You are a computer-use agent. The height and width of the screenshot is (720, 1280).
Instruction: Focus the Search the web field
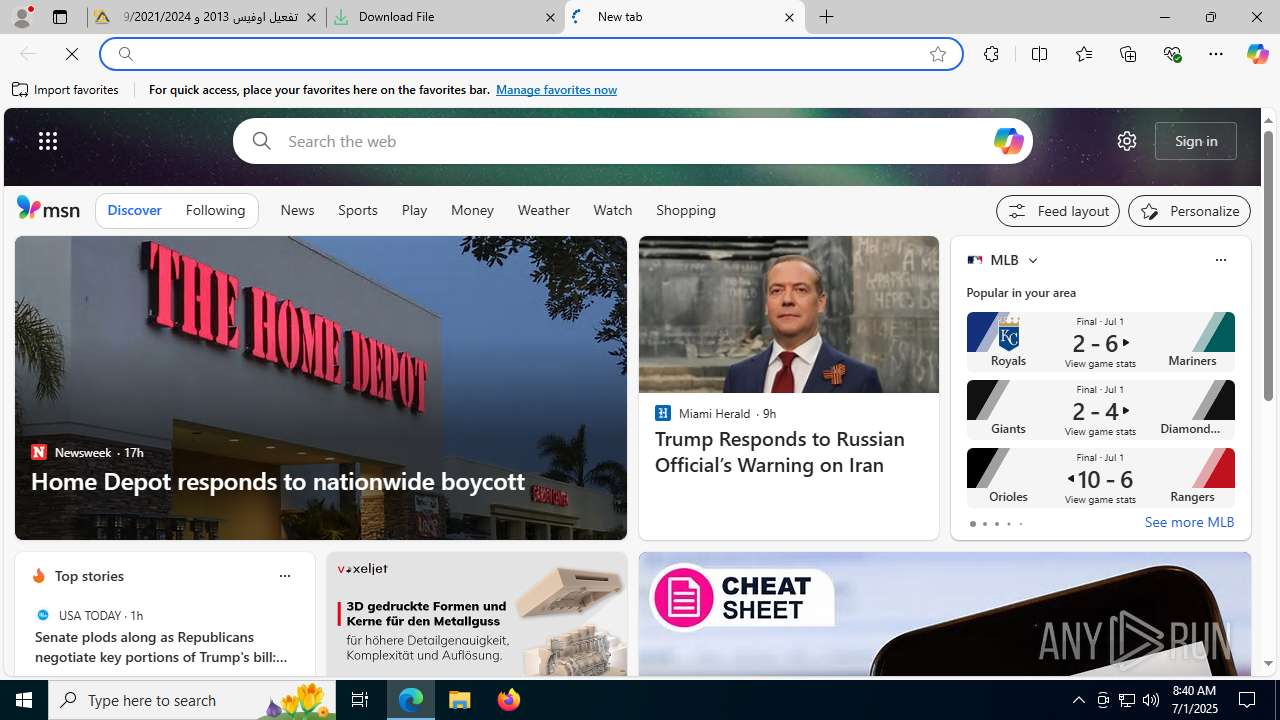632,141
